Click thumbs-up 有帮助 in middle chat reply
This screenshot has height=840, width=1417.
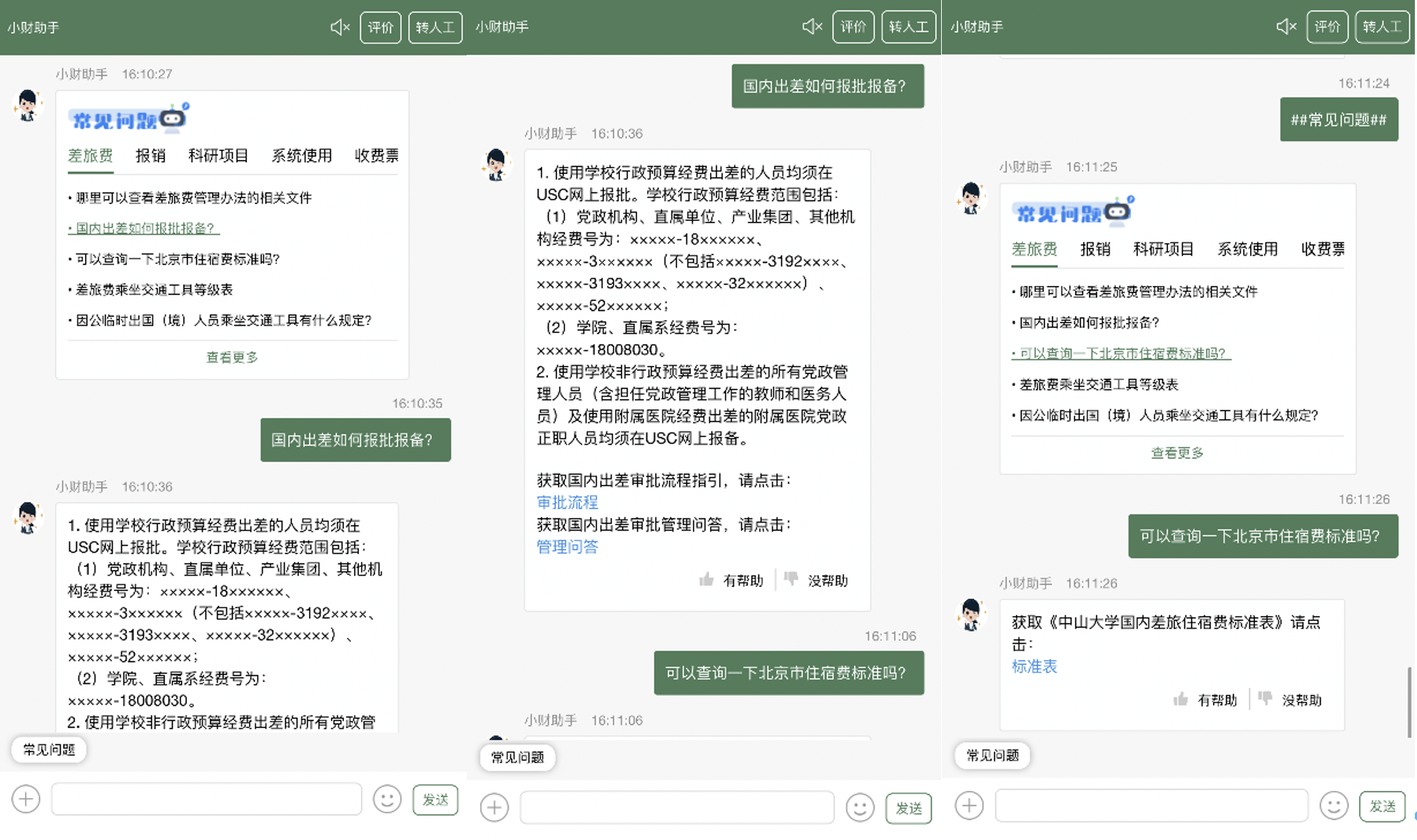pyautogui.click(x=731, y=580)
